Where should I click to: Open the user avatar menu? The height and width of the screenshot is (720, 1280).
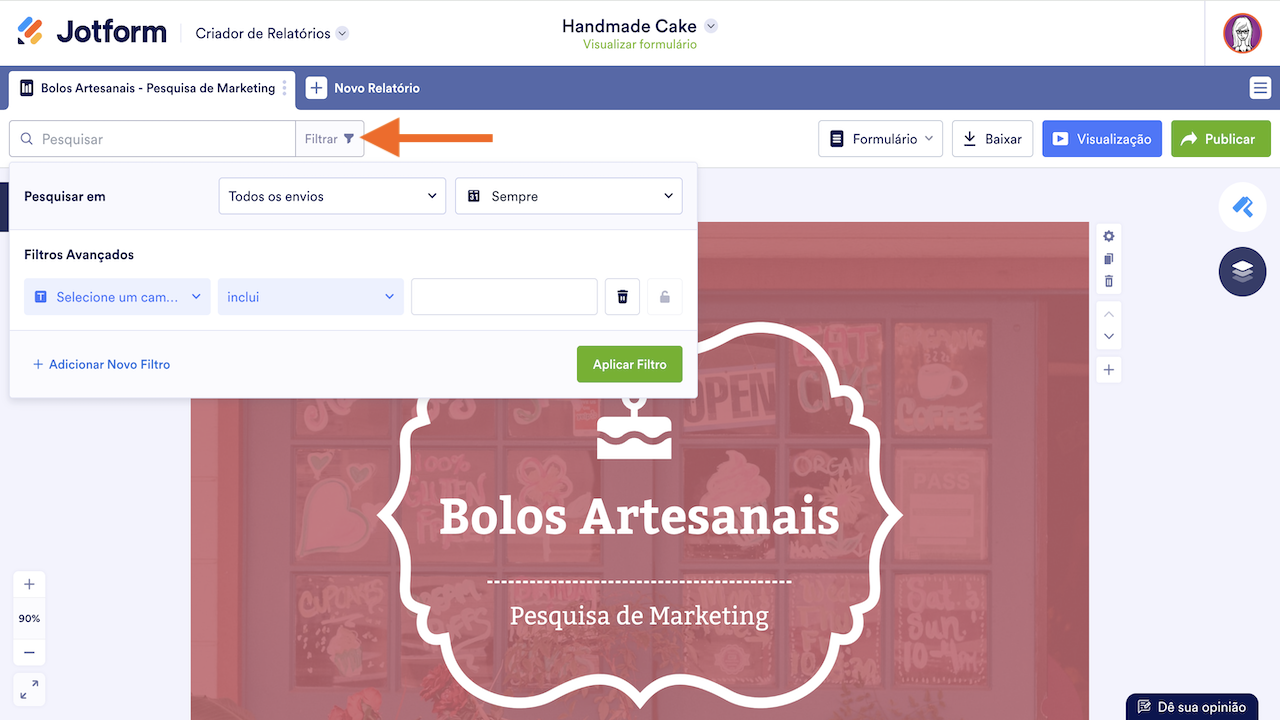pyautogui.click(x=1242, y=33)
